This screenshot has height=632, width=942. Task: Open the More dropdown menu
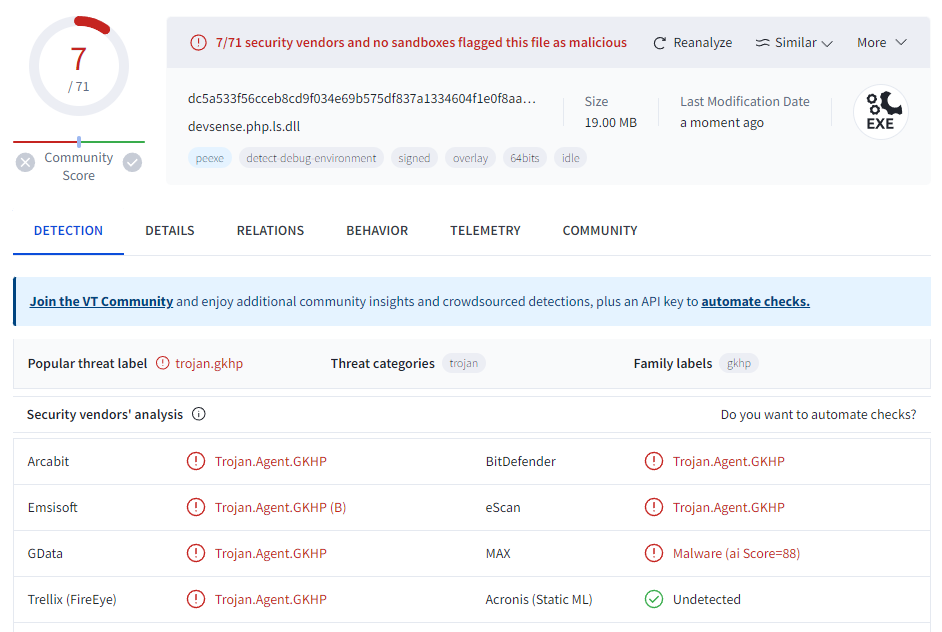coord(881,43)
